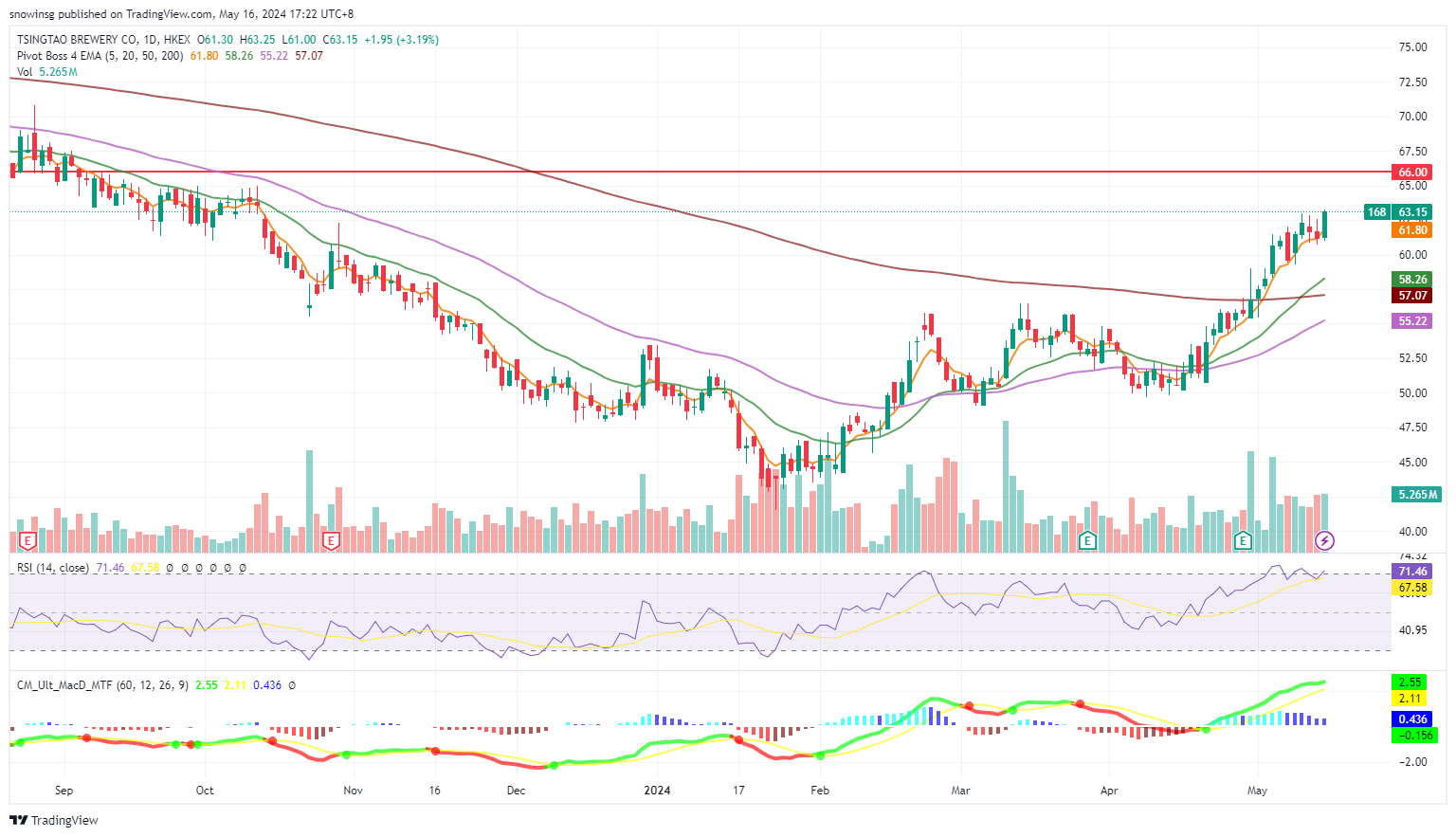Open the red earnings E marker before Nov
Viewport: 1456px width, 837px height.
coord(331,541)
